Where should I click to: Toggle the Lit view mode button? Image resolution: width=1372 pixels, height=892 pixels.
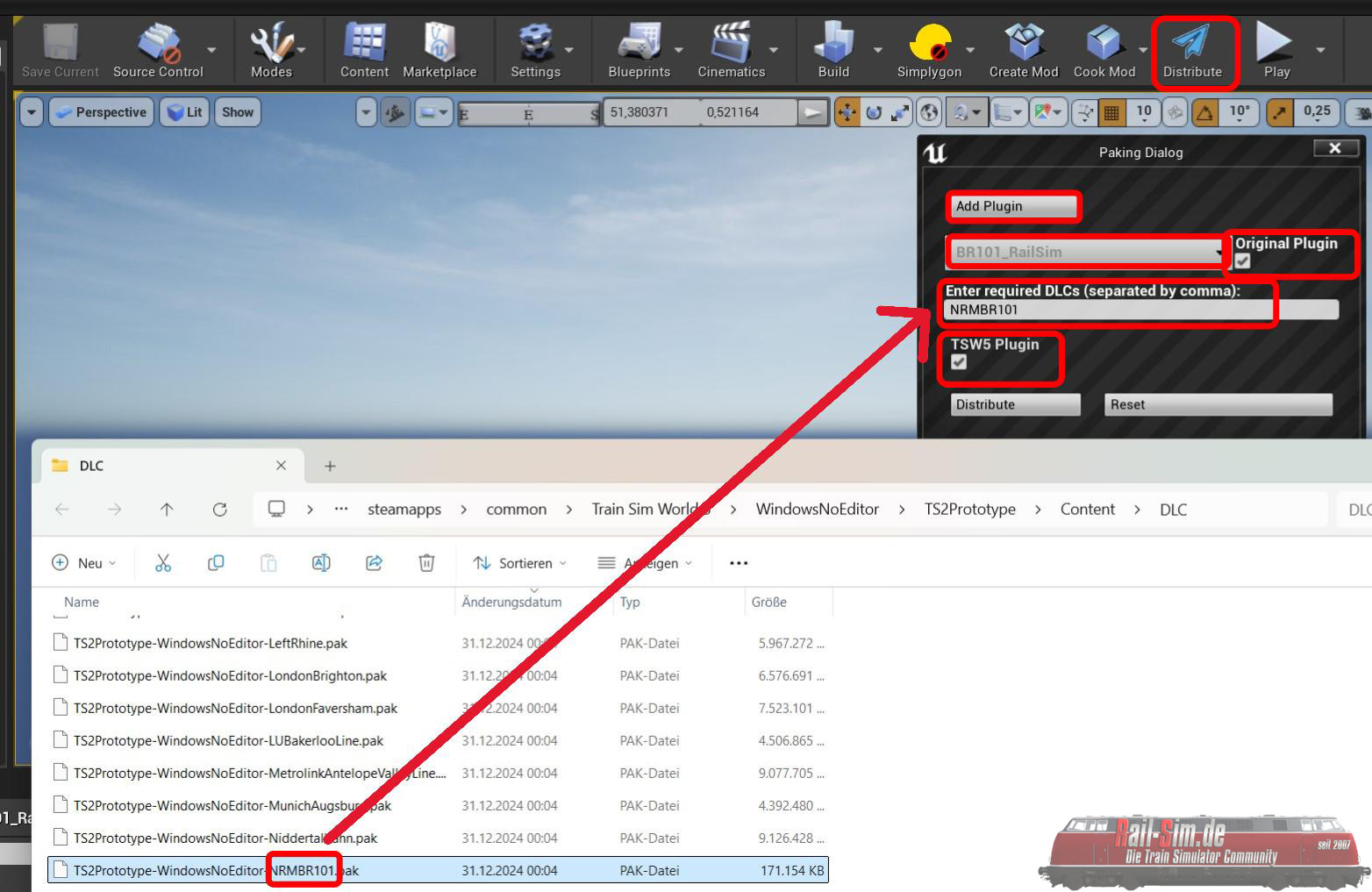(x=184, y=112)
